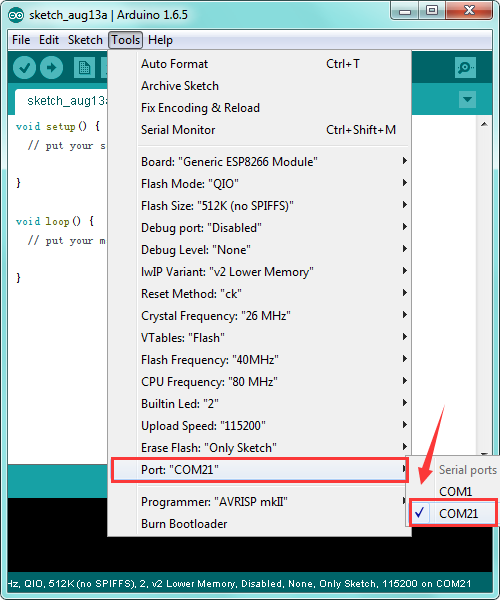Choose Archive Sketch menu entry
This screenshot has width=500, height=600.
[259, 86]
